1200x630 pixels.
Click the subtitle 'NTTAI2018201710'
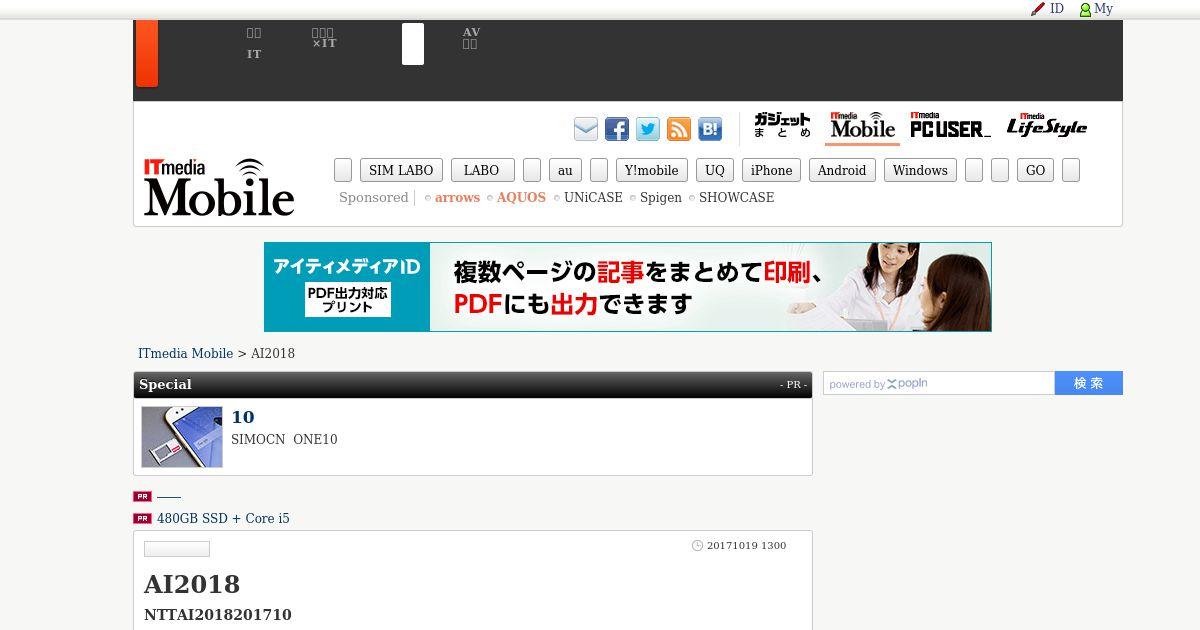coord(218,615)
